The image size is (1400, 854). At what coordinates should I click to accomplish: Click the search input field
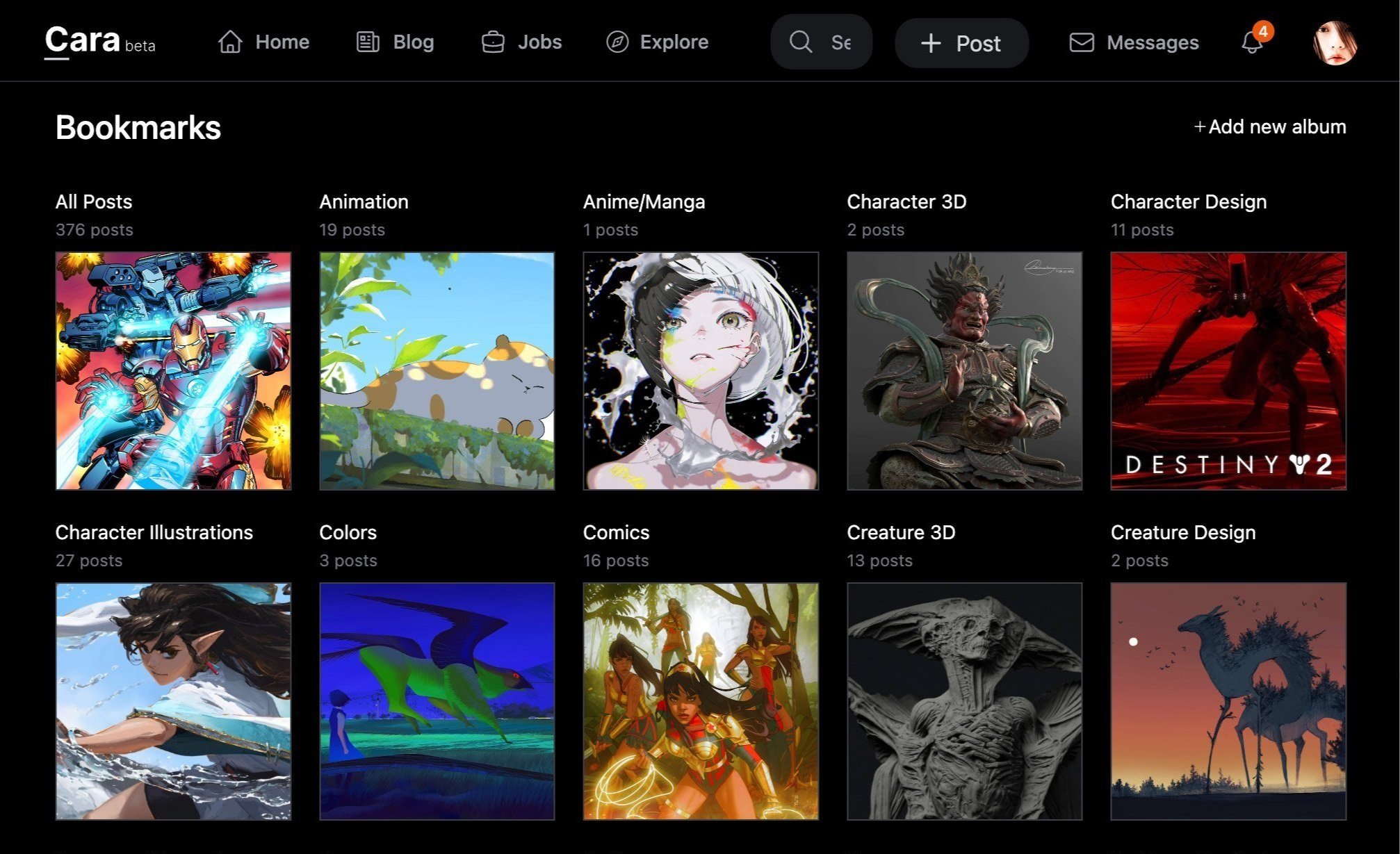click(841, 42)
